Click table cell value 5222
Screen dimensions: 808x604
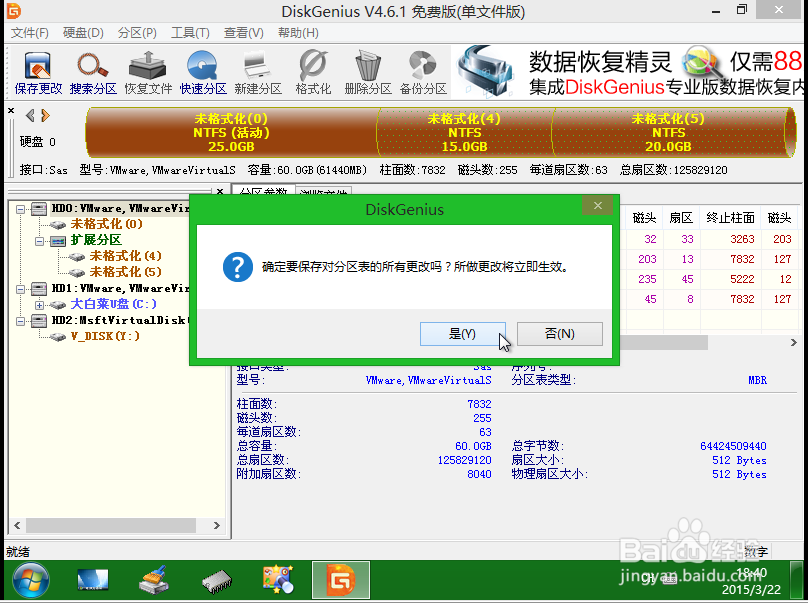pos(742,279)
